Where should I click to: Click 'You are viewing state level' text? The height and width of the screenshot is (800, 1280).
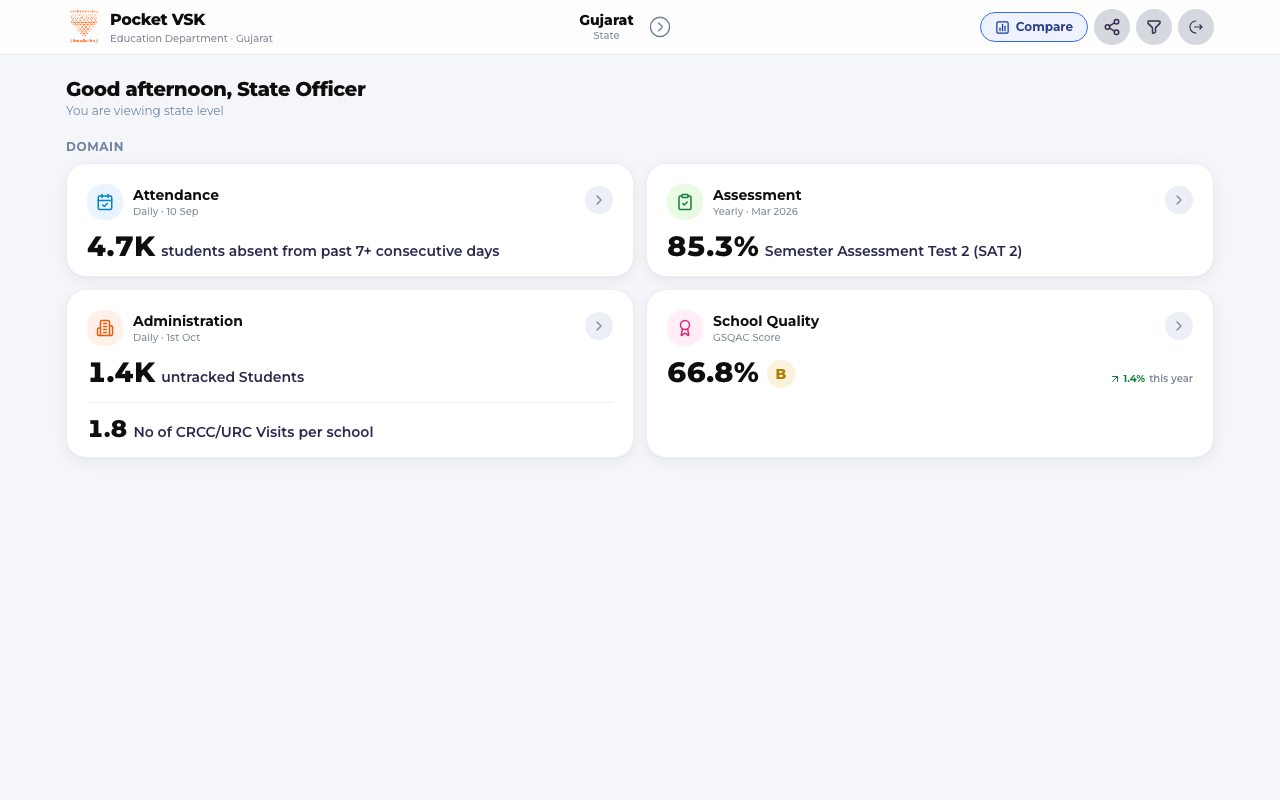145,111
